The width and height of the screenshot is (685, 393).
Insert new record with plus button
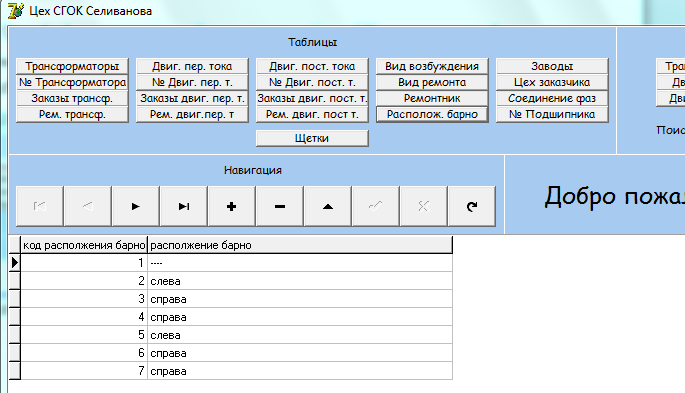tap(232, 206)
